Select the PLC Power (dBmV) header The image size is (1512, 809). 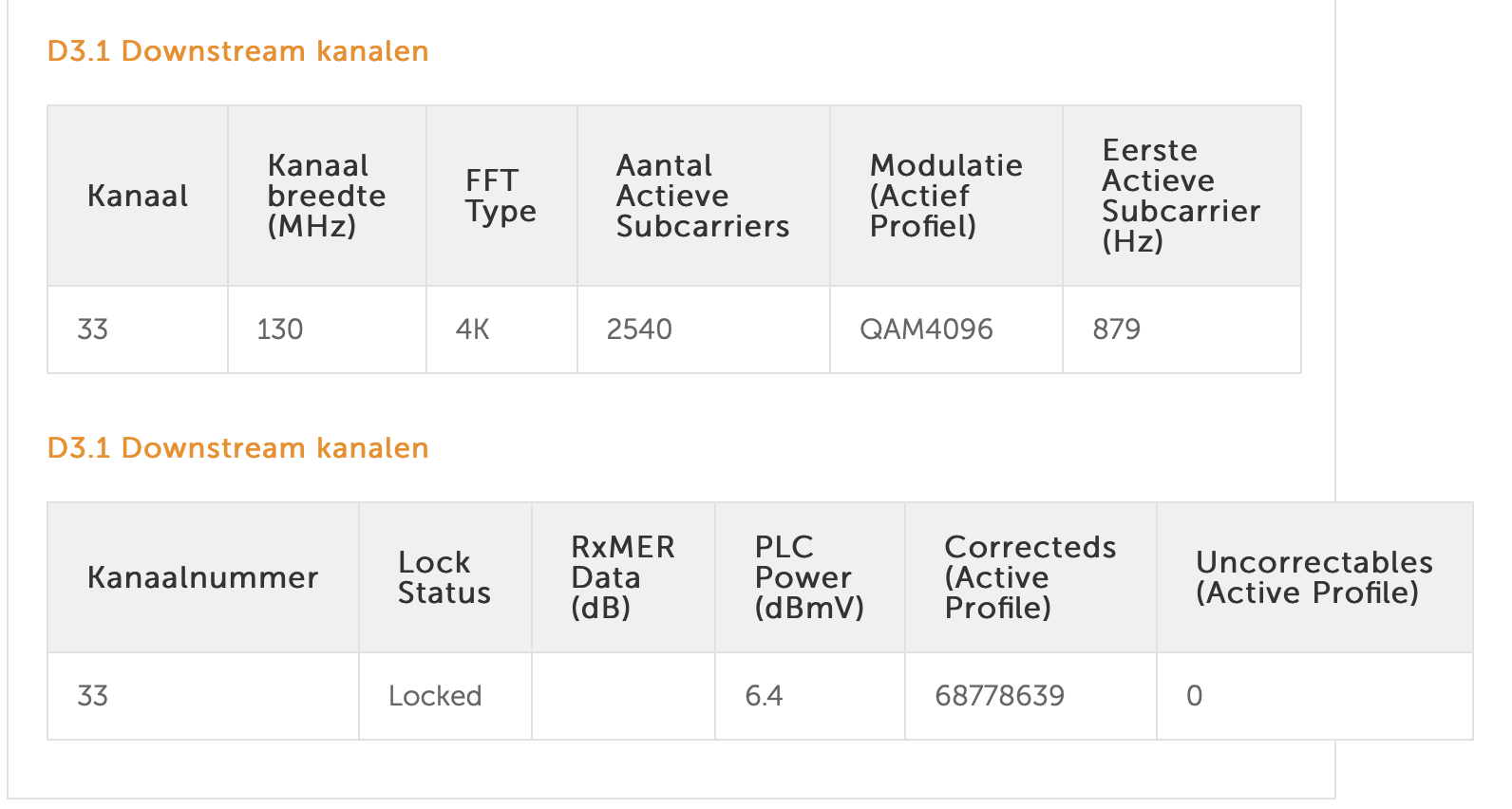pos(809,578)
